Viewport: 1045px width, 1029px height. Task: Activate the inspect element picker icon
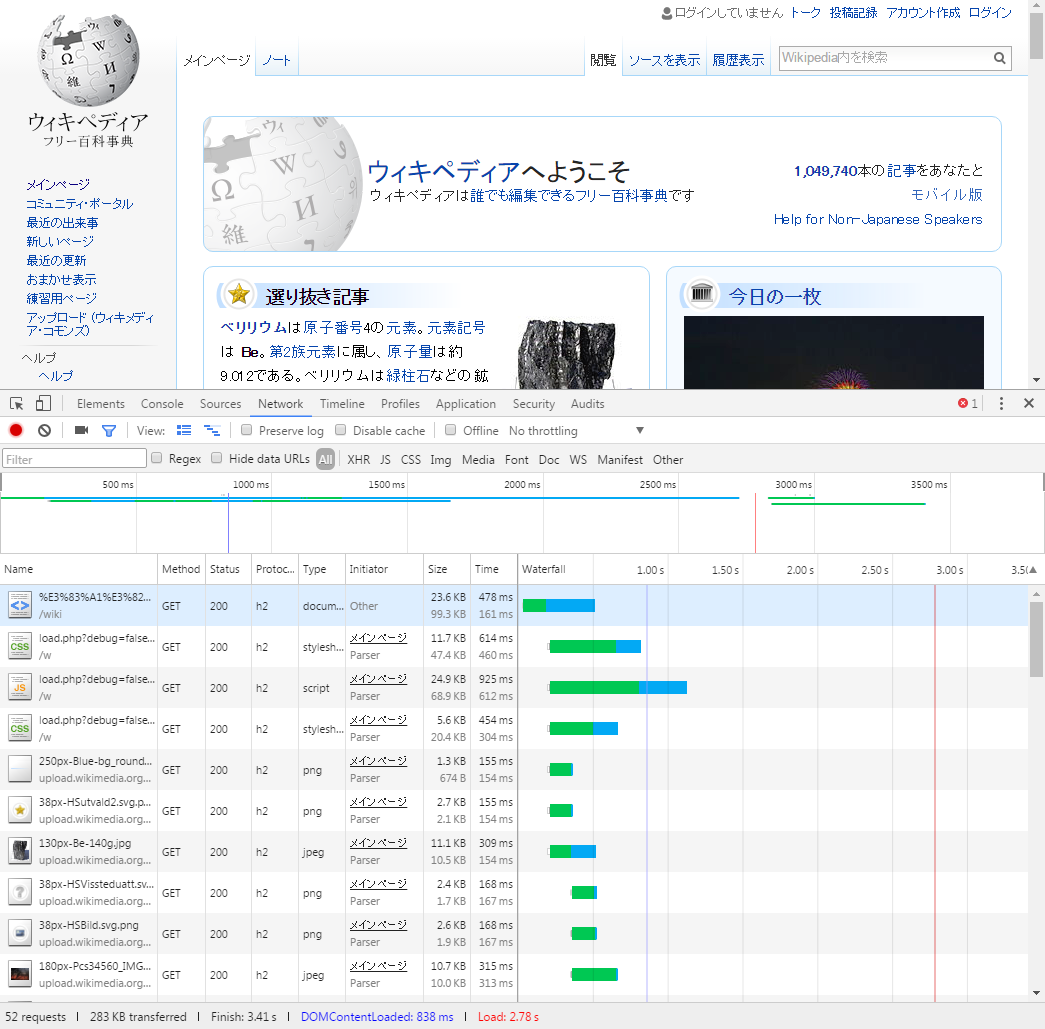coord(17,404)
